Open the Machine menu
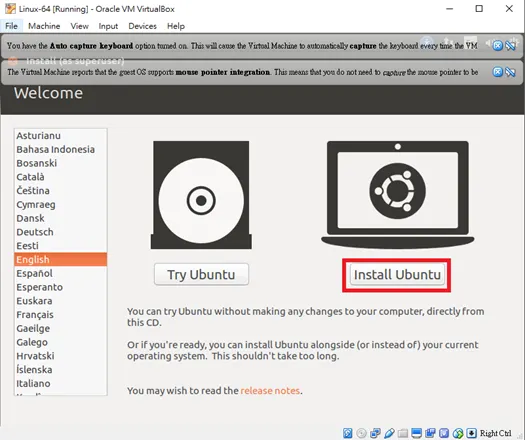The height and width of the screenshot is (440, 525). pos(44,26)
